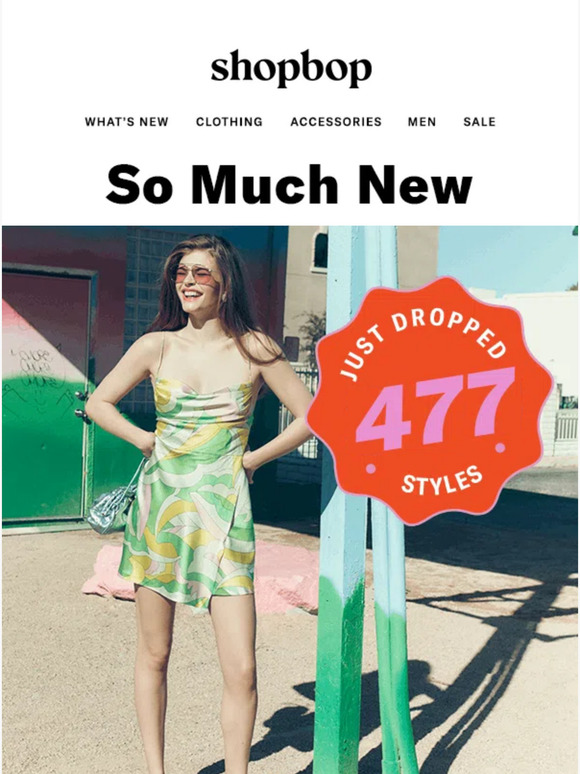Click the red Just Dropped badge
Image resolution: width=580 pixels, height=774 pixels.
429,400
